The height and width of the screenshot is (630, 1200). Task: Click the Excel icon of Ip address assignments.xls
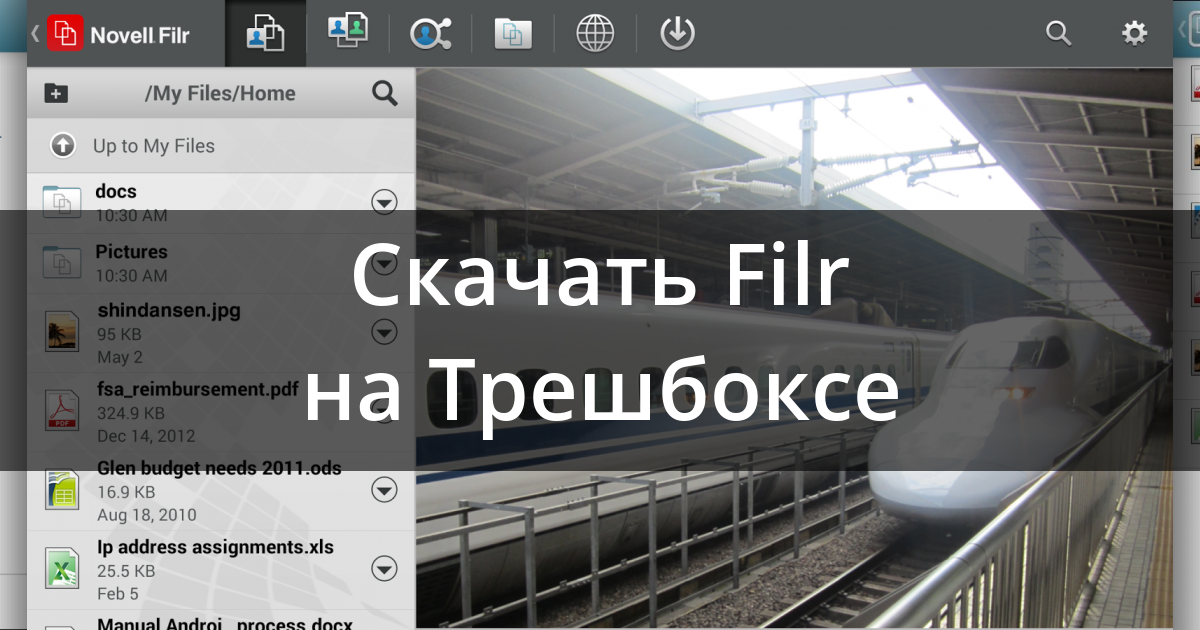[62, 569]
